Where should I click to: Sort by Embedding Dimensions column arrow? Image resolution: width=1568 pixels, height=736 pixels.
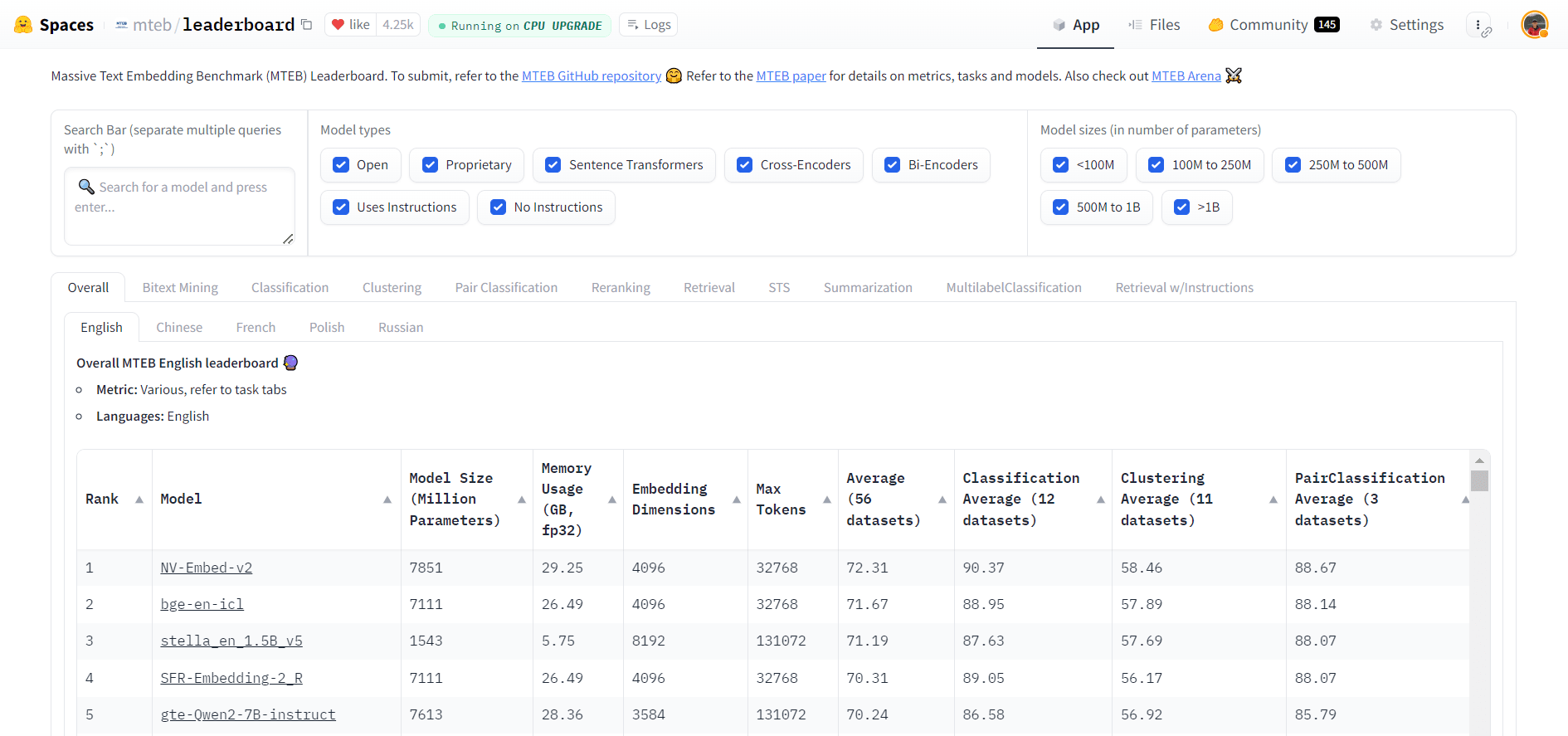(737, 500)
